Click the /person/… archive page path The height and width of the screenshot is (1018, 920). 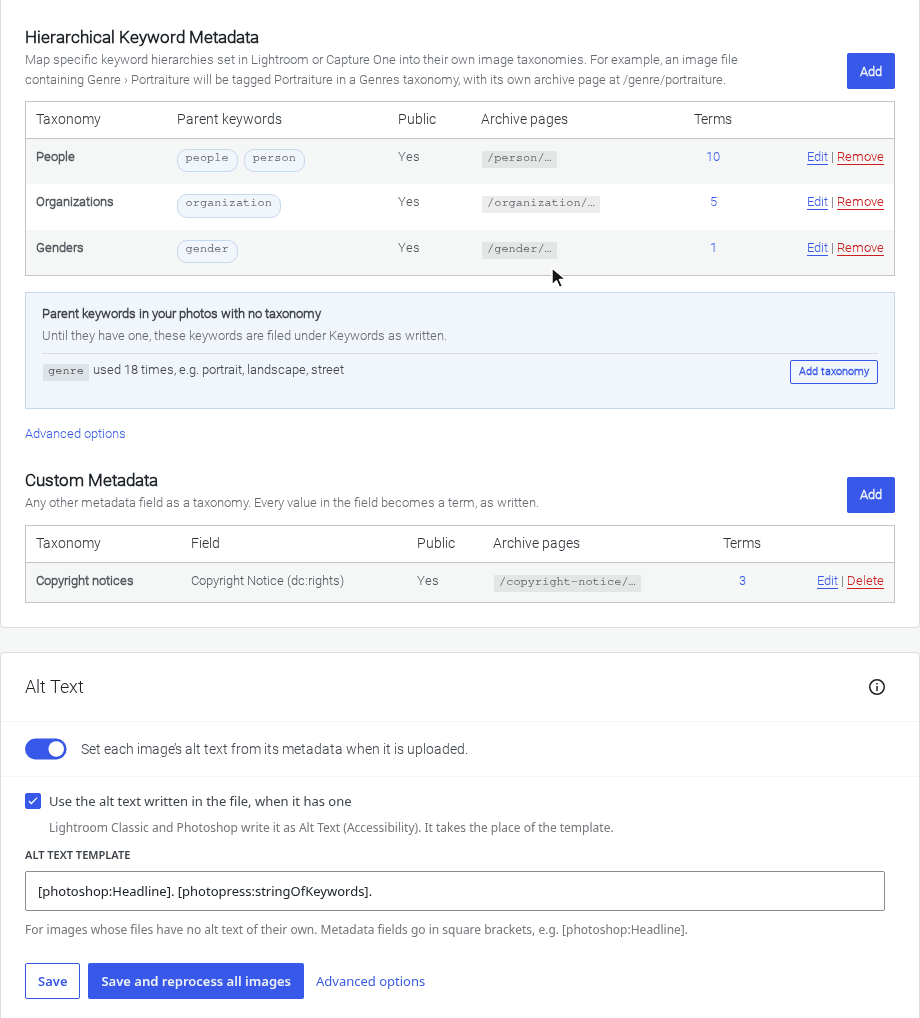pos(519,158)
